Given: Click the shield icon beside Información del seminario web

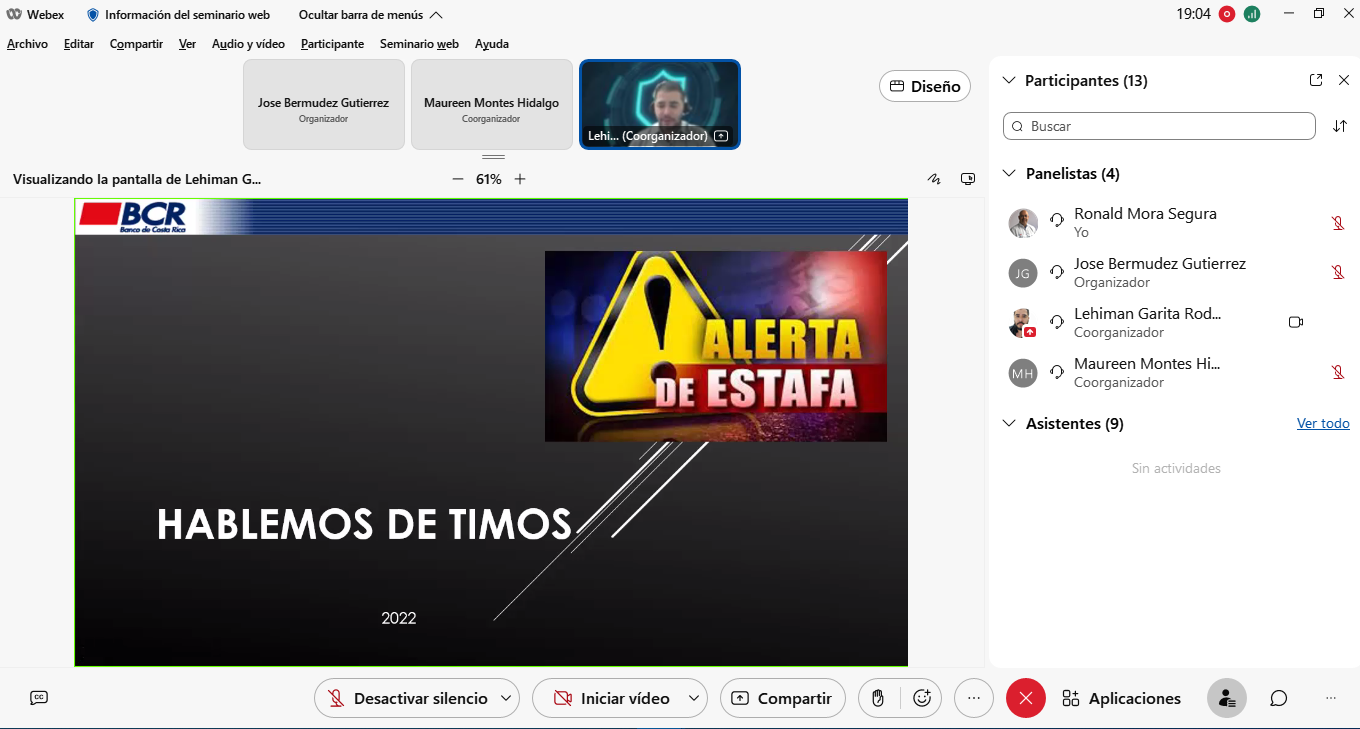Looking at the screenshot, I should tap(93, 15).
